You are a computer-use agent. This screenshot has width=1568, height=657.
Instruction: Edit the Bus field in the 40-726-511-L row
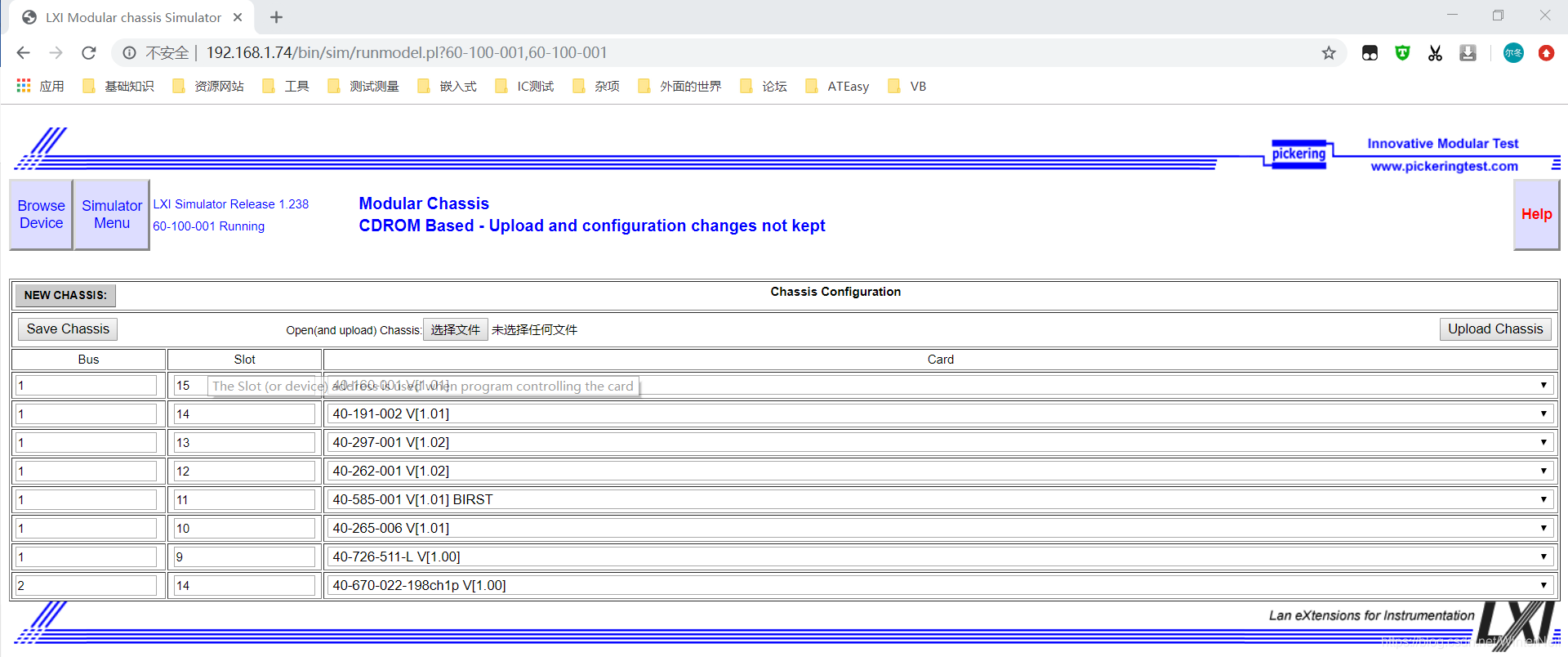pos(86,556)
